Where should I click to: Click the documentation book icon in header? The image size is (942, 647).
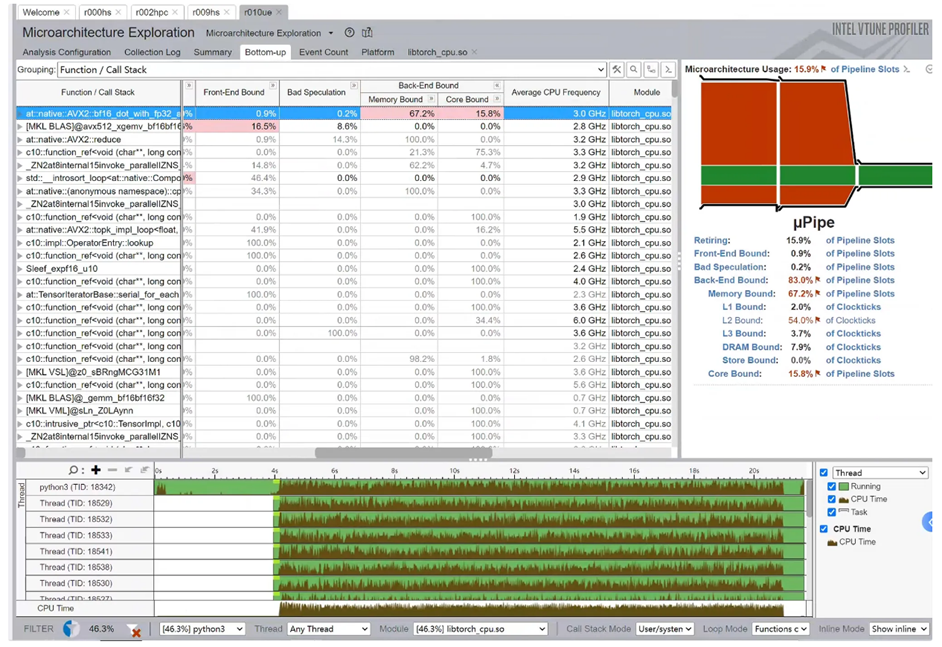(x=367, y=32)
